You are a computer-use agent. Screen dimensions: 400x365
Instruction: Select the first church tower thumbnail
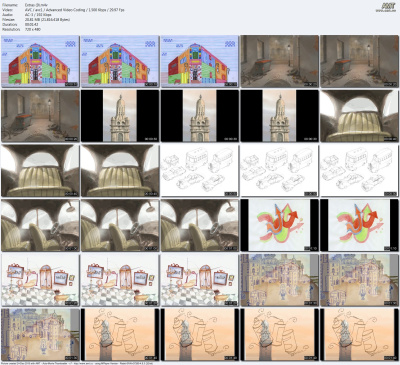coord(120,116)
